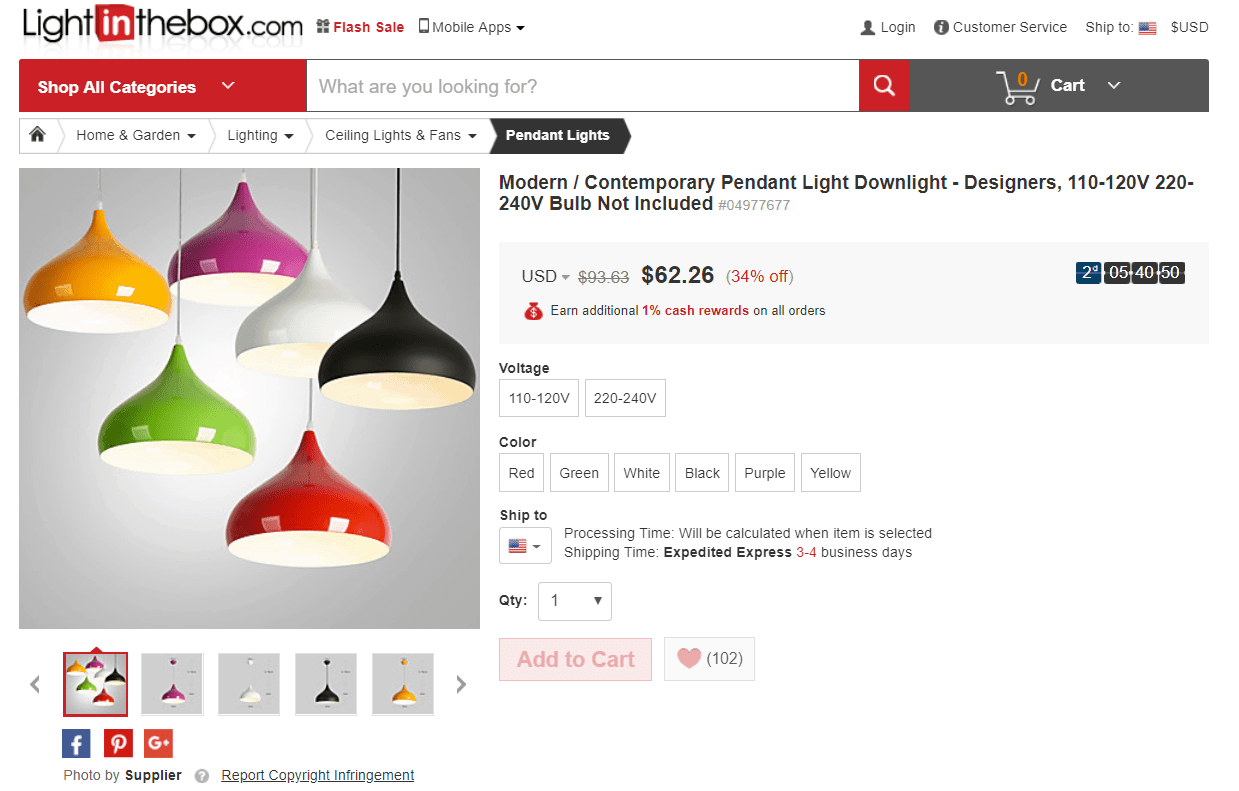
Task: Select the 220-240V voltage option
Action: pyautogui.click(x=625, y=398)
